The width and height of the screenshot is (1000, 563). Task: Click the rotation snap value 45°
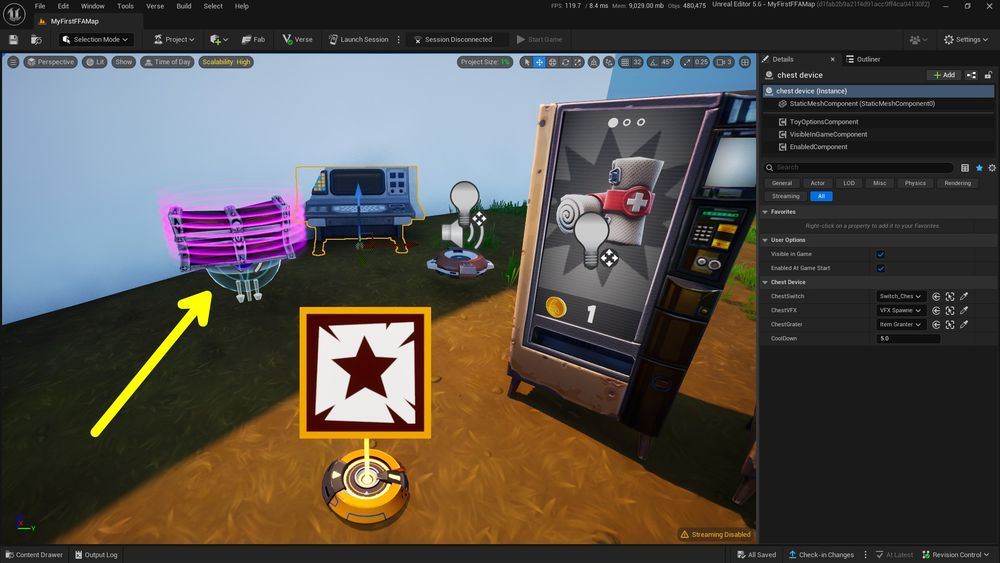tap(666, 62)
